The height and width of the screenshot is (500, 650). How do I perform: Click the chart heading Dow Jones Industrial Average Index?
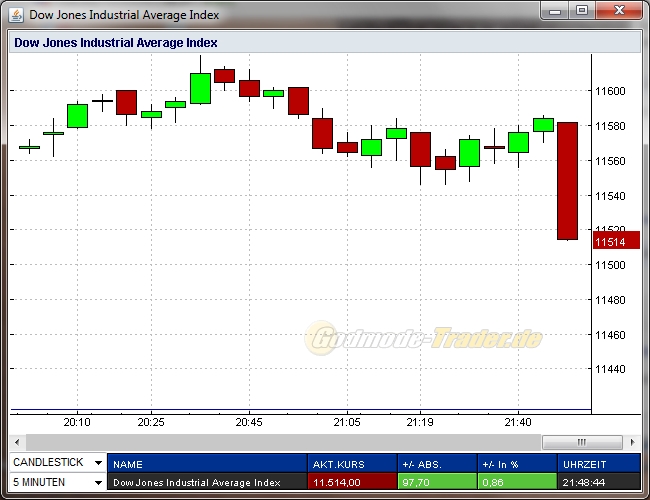[x=116, y=43]
